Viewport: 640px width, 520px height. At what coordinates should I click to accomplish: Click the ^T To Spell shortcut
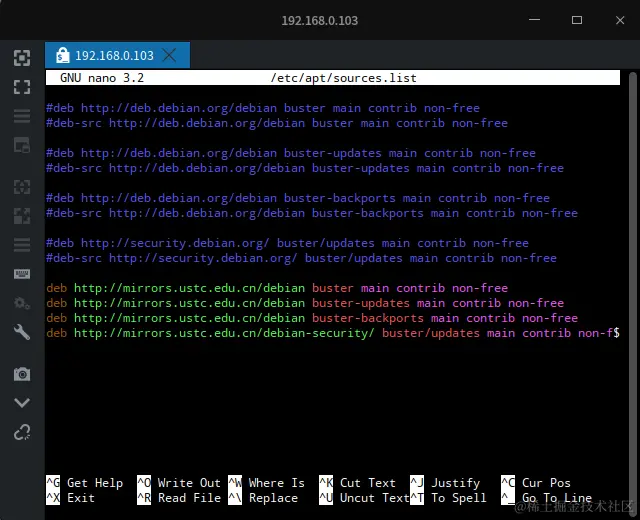pos(448,498)
